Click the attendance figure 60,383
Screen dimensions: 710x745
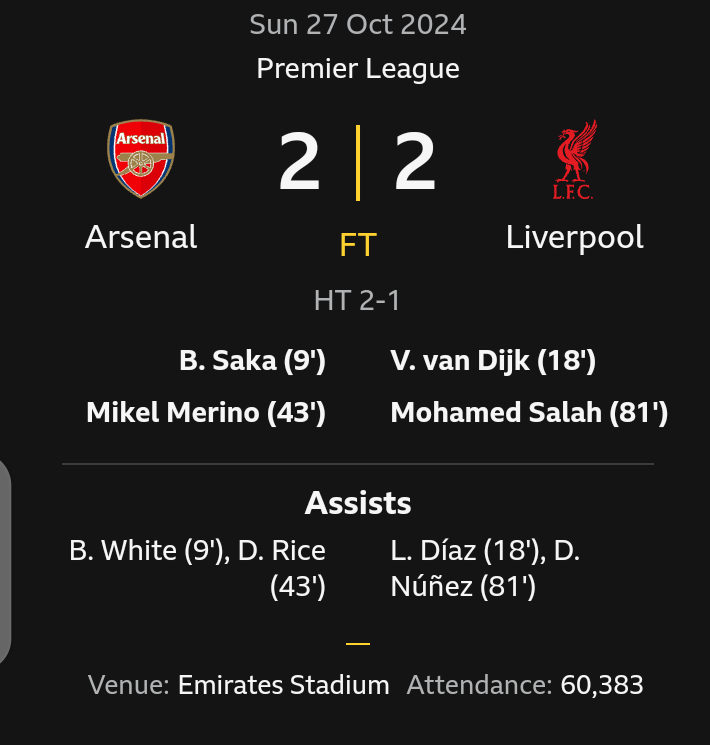pos(601,685)
